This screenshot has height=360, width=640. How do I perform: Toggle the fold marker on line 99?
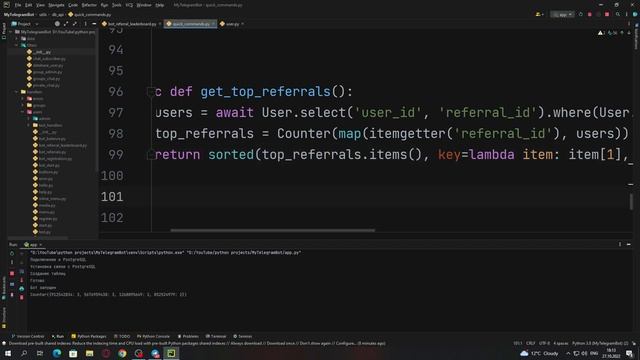click(151, 155)
